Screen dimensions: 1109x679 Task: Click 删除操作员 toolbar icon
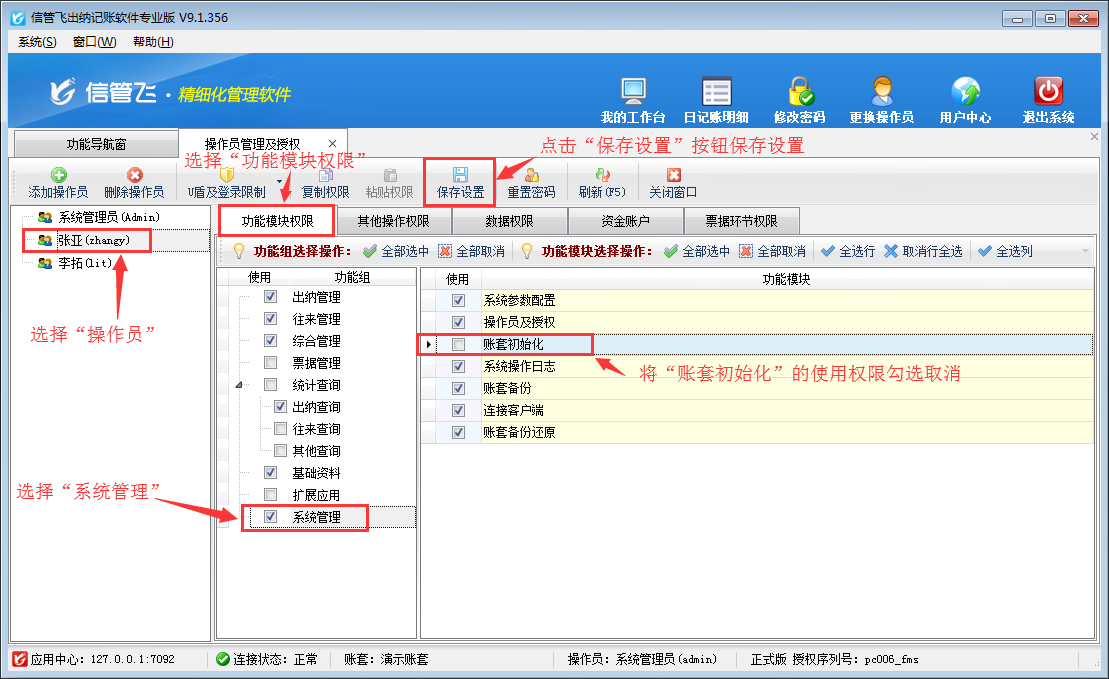[x=134, y=182]
